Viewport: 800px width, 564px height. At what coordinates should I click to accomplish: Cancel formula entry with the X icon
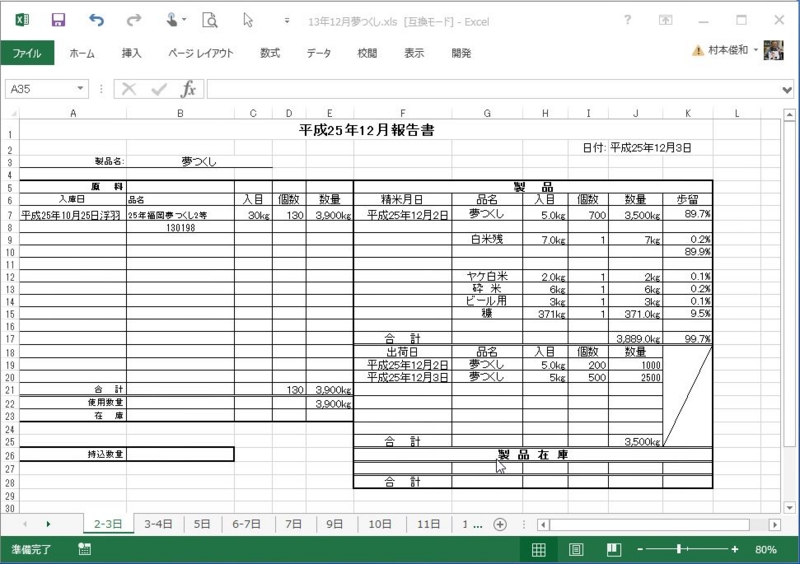click(129, 89)
